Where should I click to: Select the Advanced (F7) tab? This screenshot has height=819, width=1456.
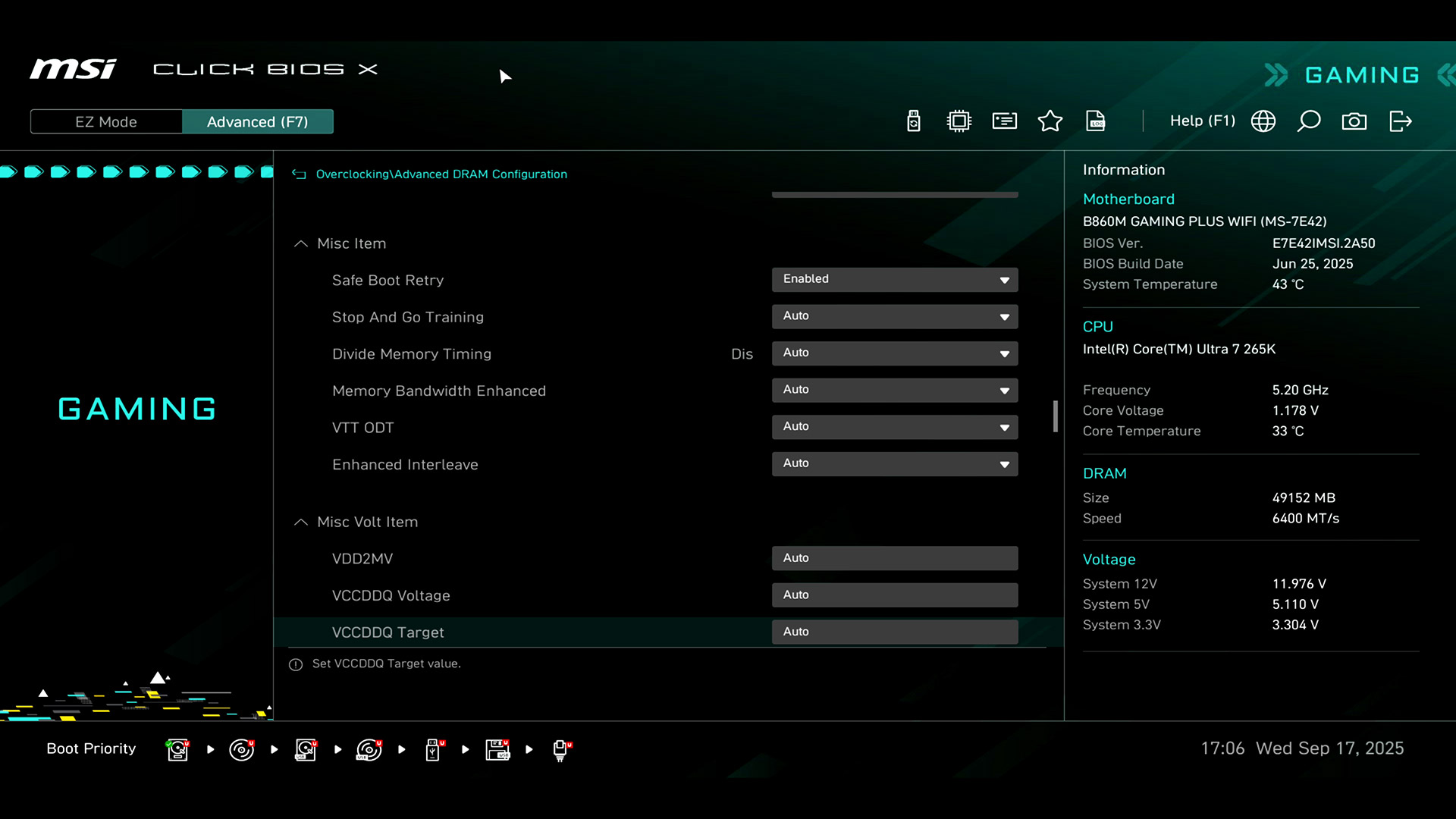257,122
